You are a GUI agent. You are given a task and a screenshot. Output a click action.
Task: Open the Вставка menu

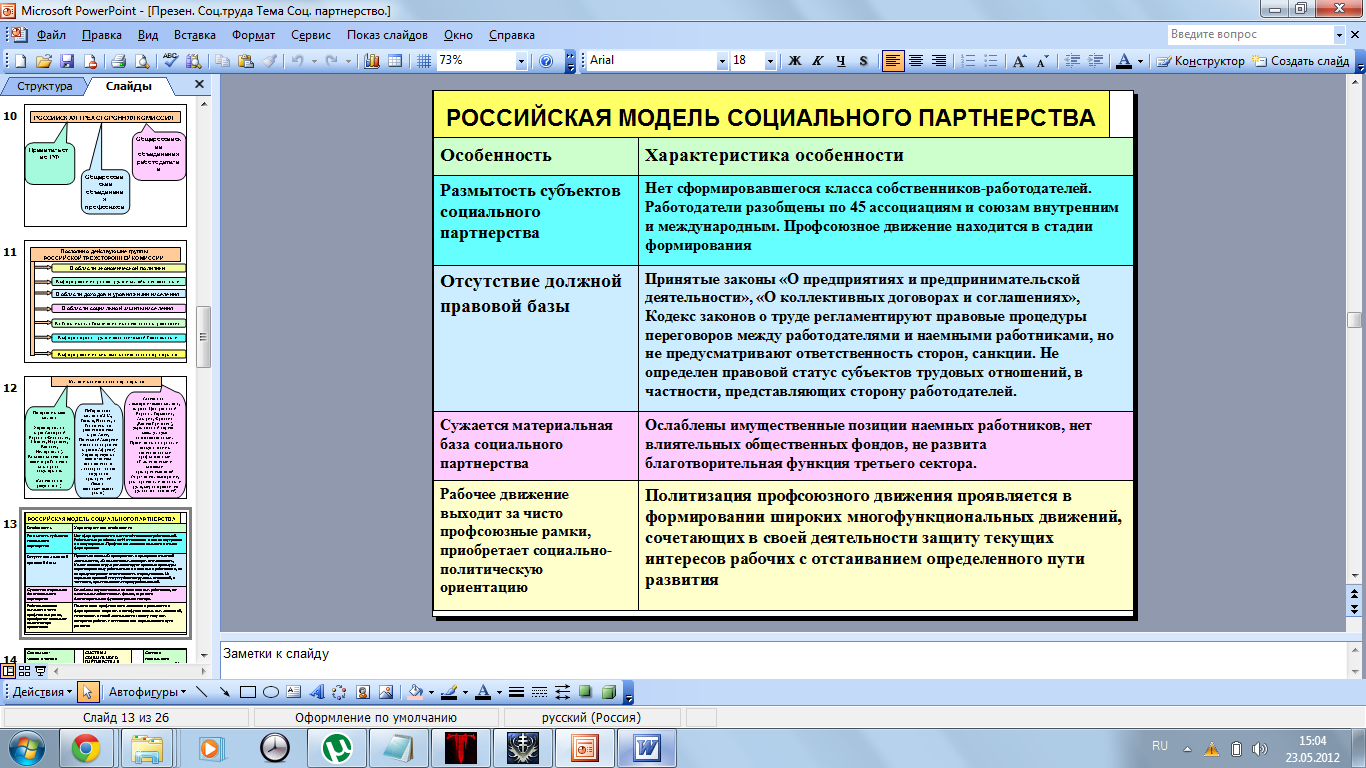(x=195, y=34)
